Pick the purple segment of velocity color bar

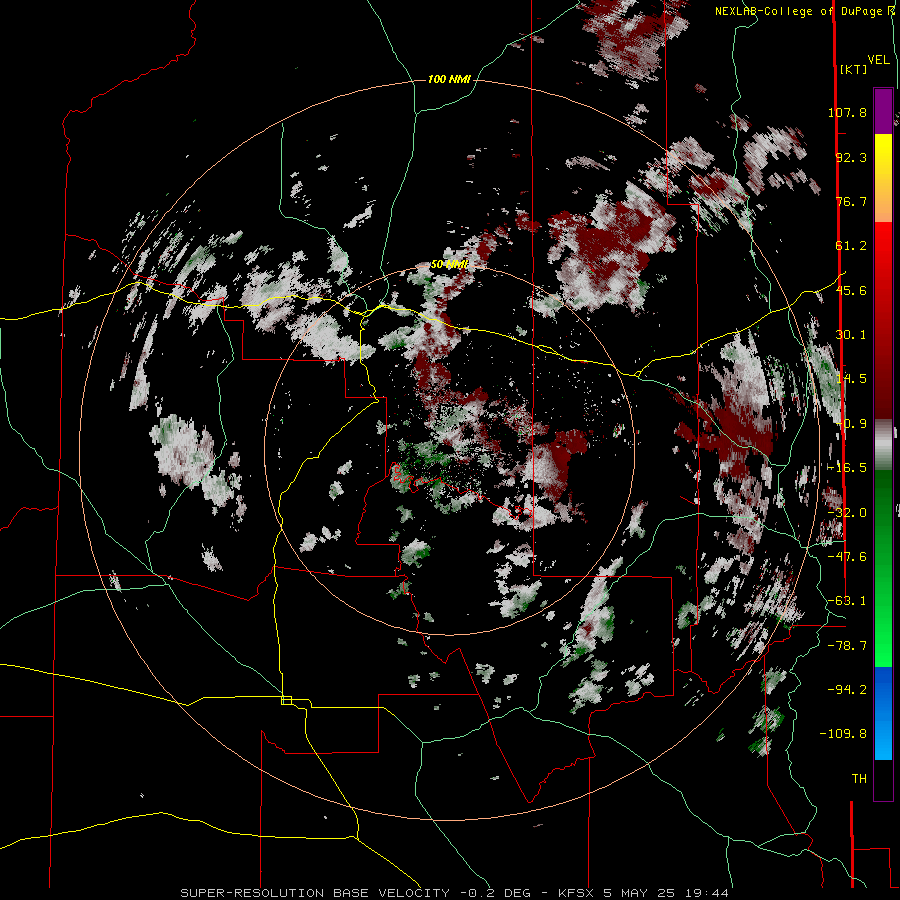click(x=883, y=111)
